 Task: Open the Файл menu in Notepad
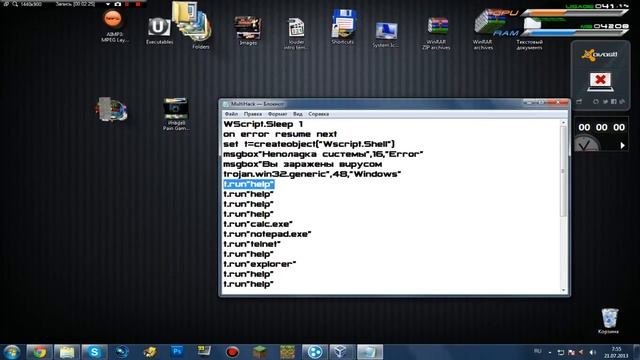(x=231, y=114)
